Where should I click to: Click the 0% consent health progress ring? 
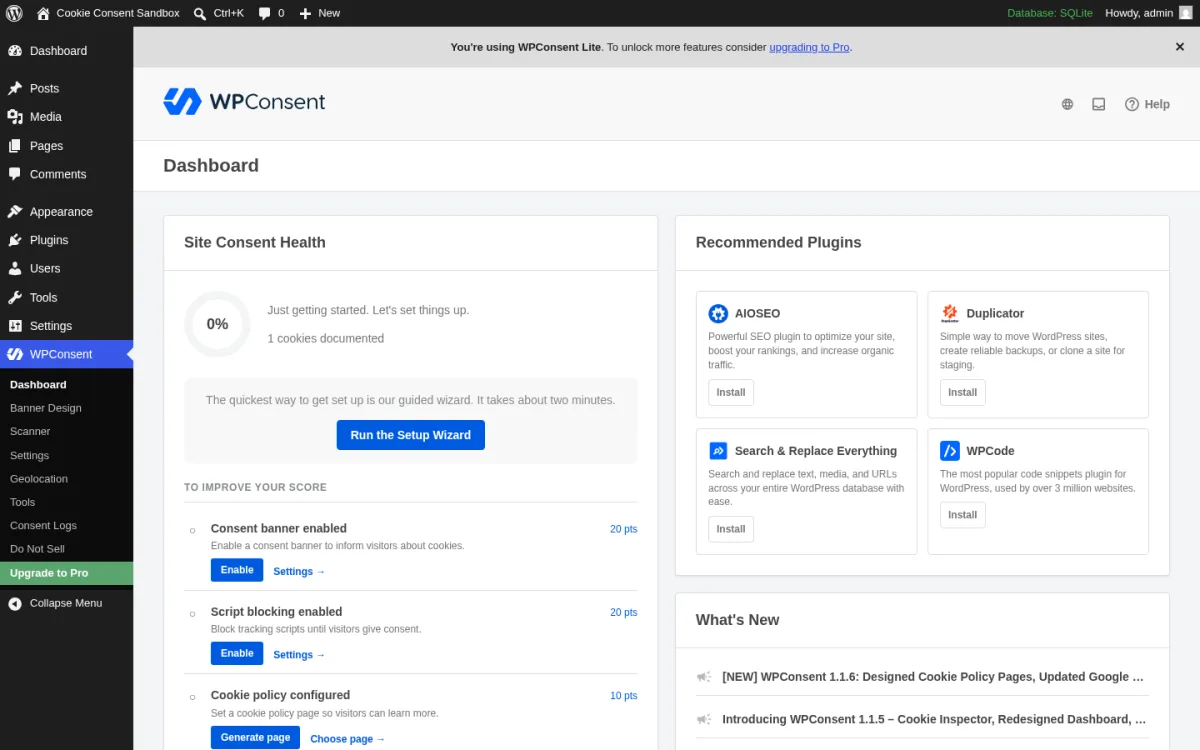[x=217, y=324]
